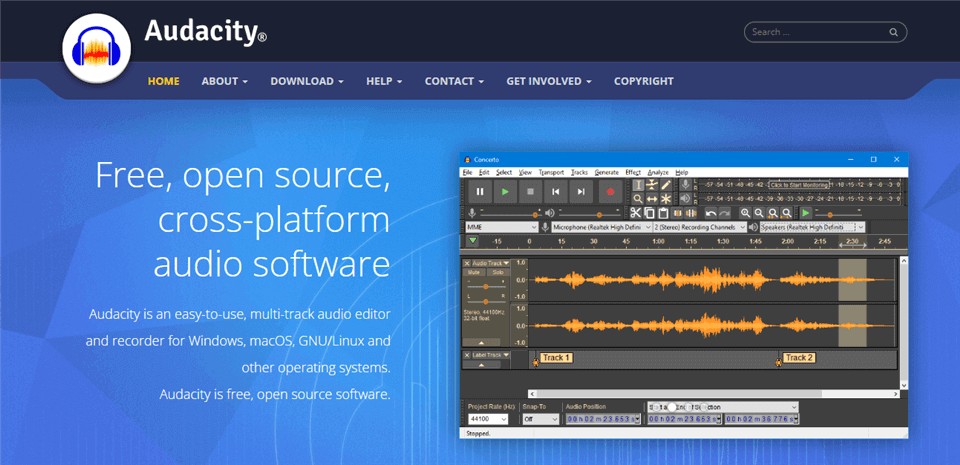The width and height of the screenshot is (960, 465).
Task: Click the Audacity headphones logo
Action: (x=96, y=48)
